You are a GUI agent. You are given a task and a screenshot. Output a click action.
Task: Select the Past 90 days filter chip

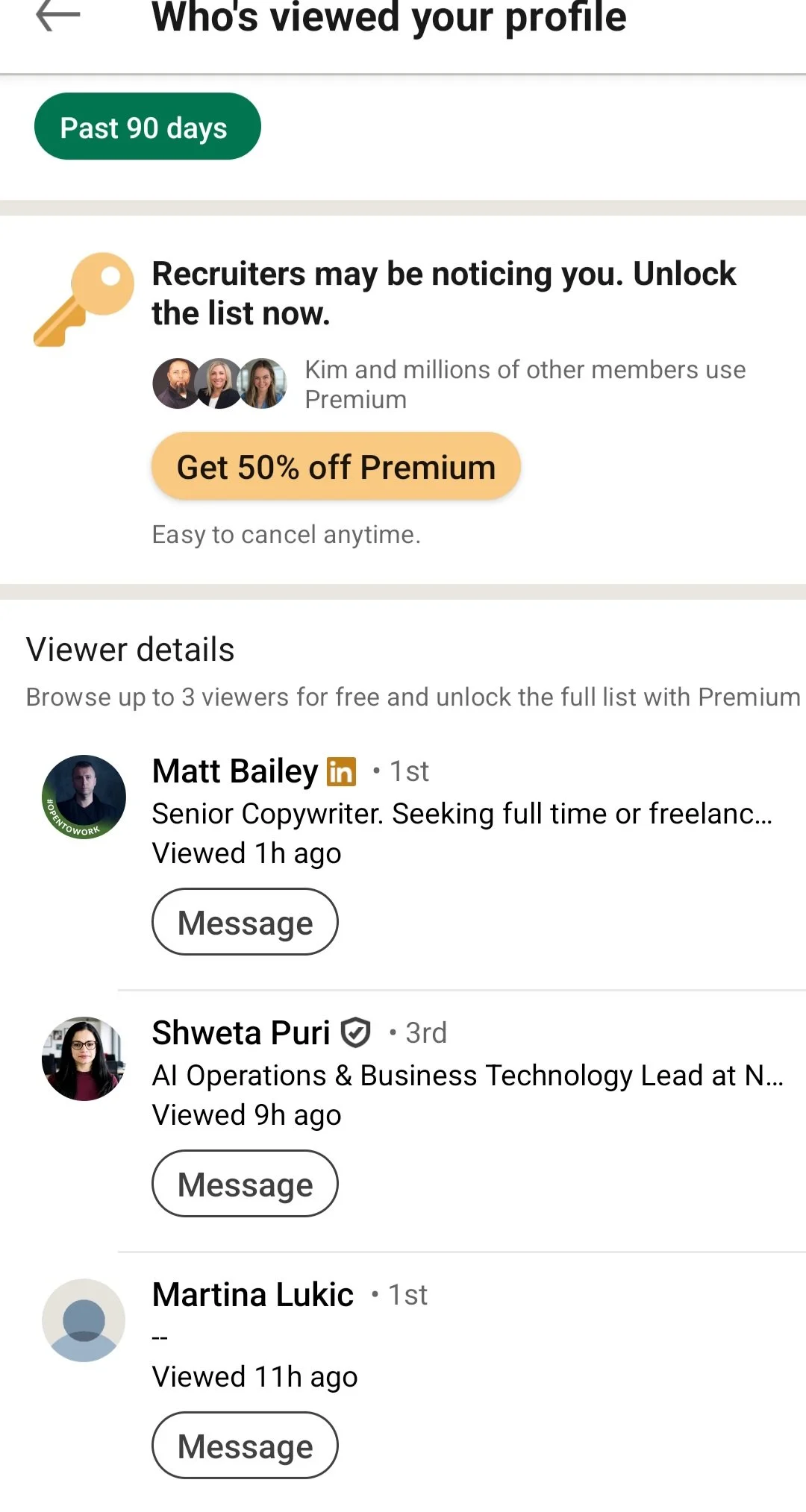(147, 126)
